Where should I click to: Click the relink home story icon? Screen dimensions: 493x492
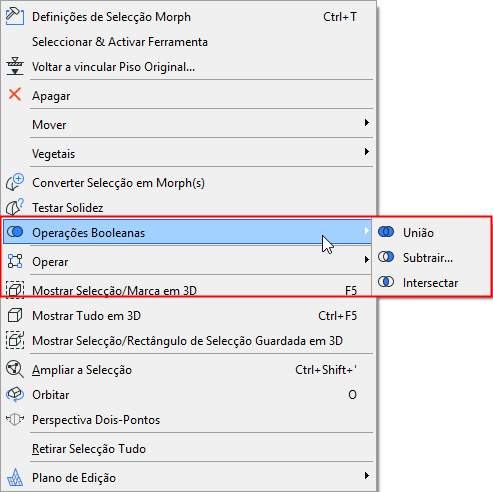coord(15,66)
